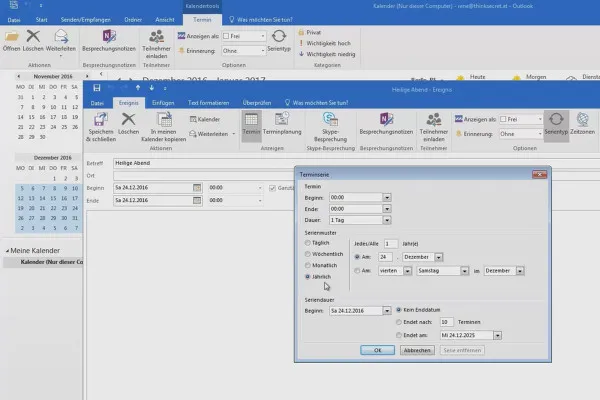The height and width of the screenshot is (400, 600).
Task: Select Täglich recurrence pattern
Action: pos(308,243)
